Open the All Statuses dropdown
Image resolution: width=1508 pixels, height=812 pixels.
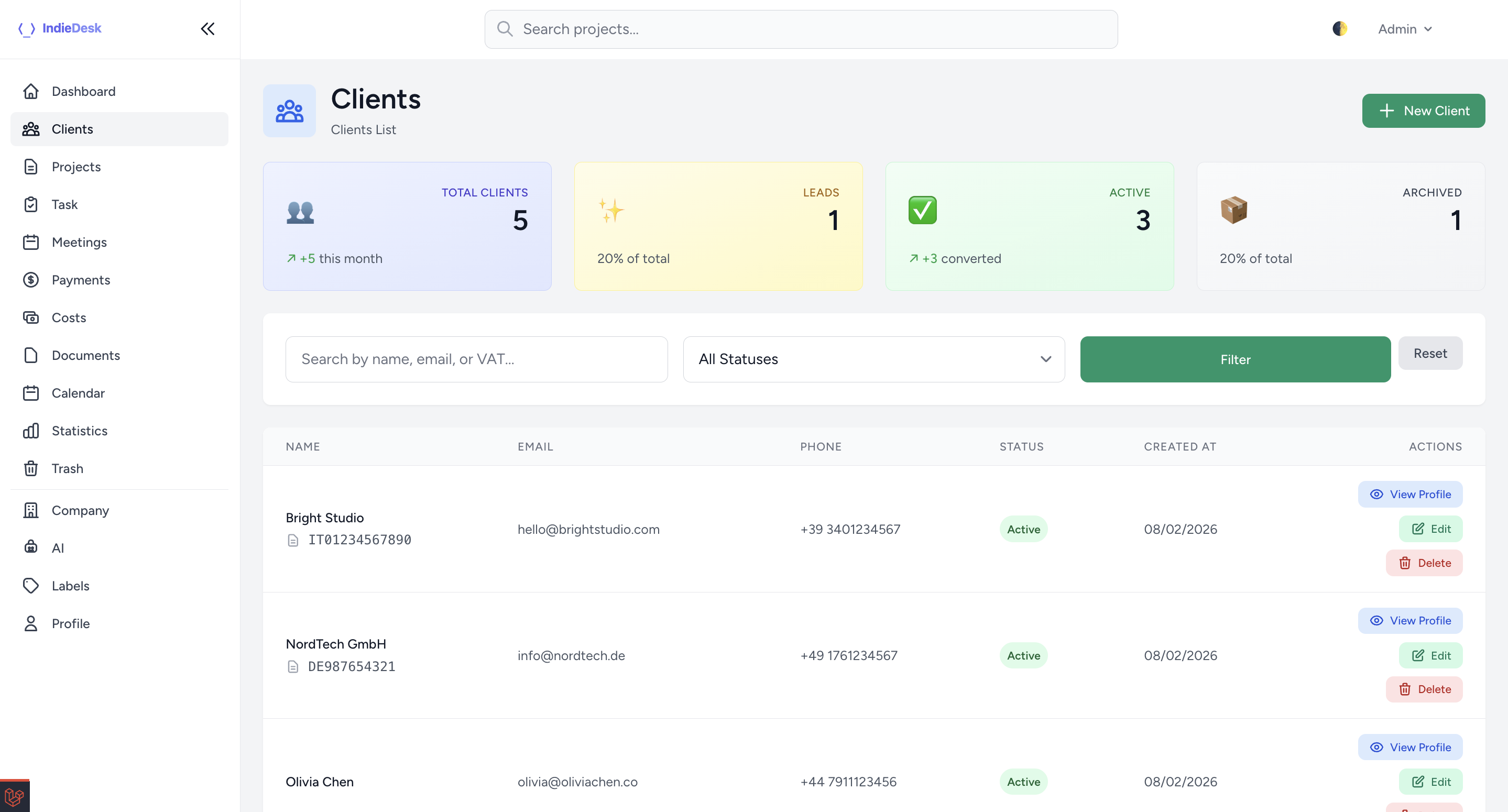[x=873, y=359]
